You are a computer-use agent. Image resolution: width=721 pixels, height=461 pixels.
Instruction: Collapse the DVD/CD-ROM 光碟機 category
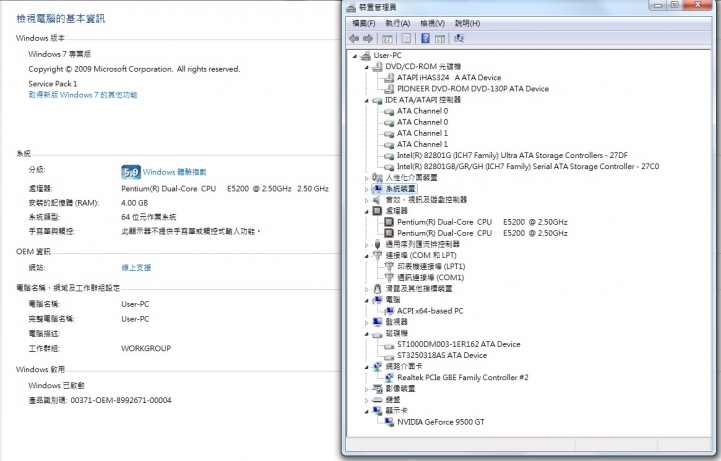point(366,67)
